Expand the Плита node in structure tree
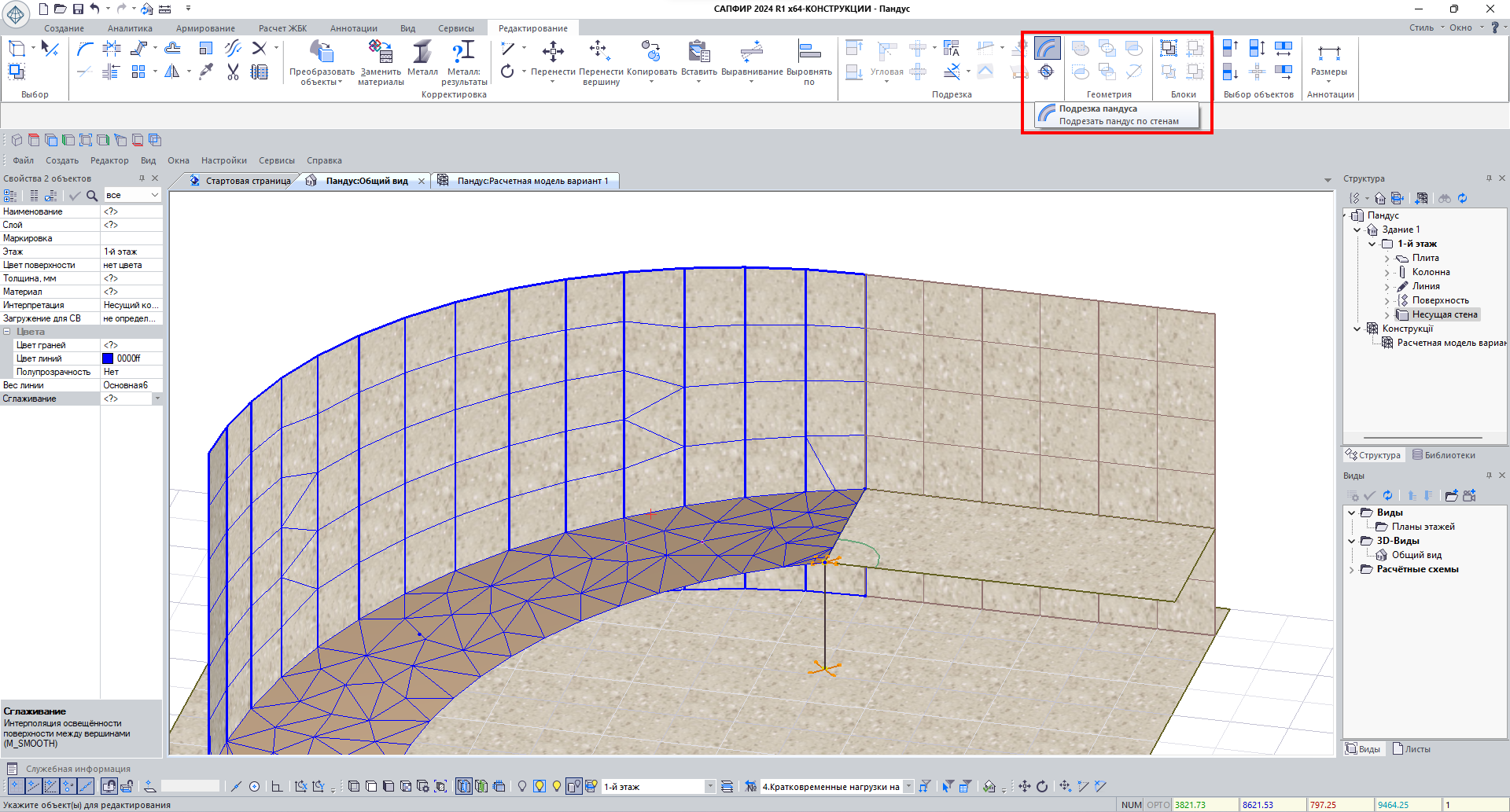This screenshot has height=812, width=1510. 1387,259
